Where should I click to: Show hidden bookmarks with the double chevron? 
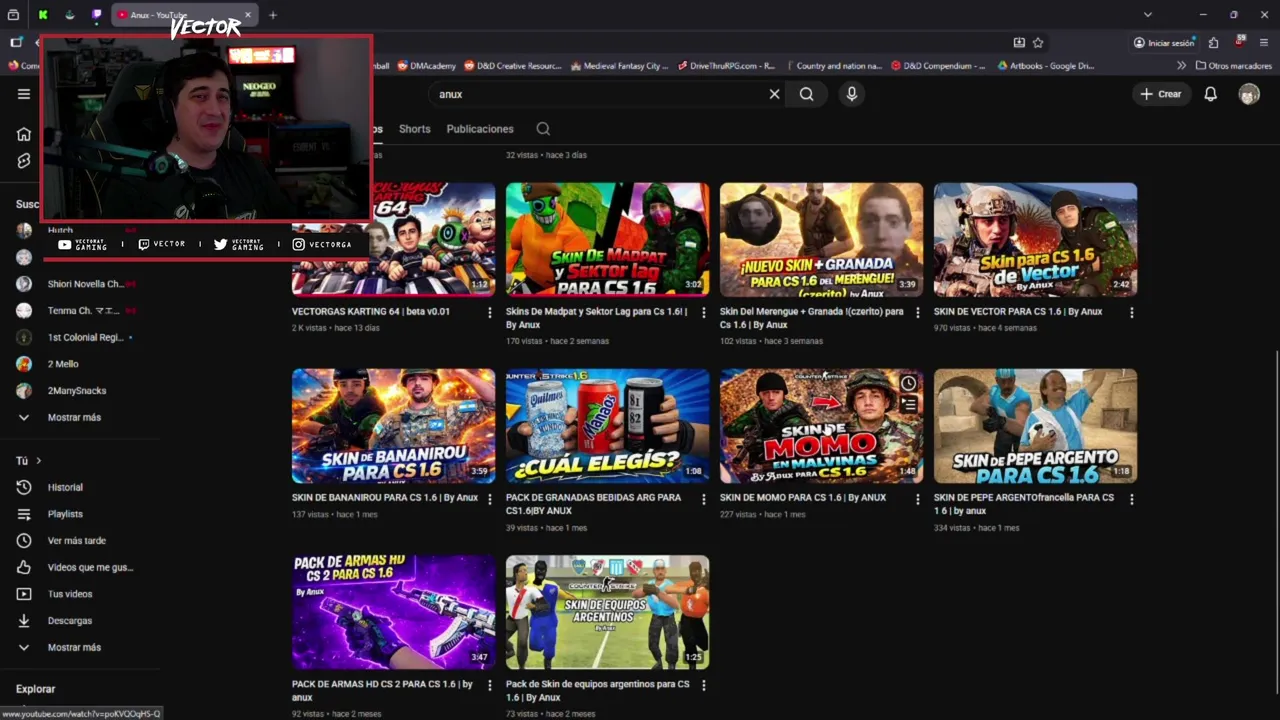coord(1181,66)
